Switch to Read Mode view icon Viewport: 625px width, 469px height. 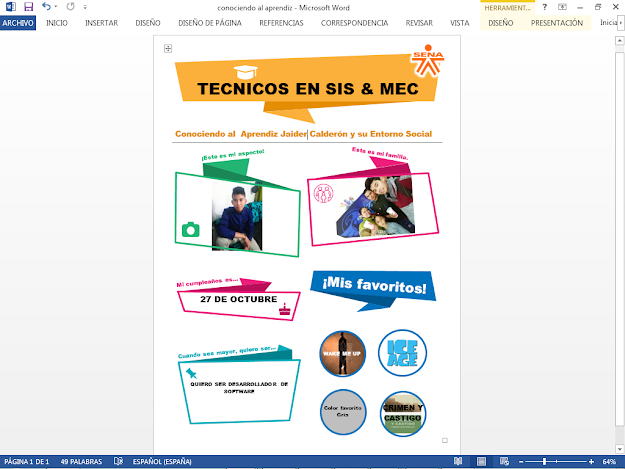coord(458,461)
